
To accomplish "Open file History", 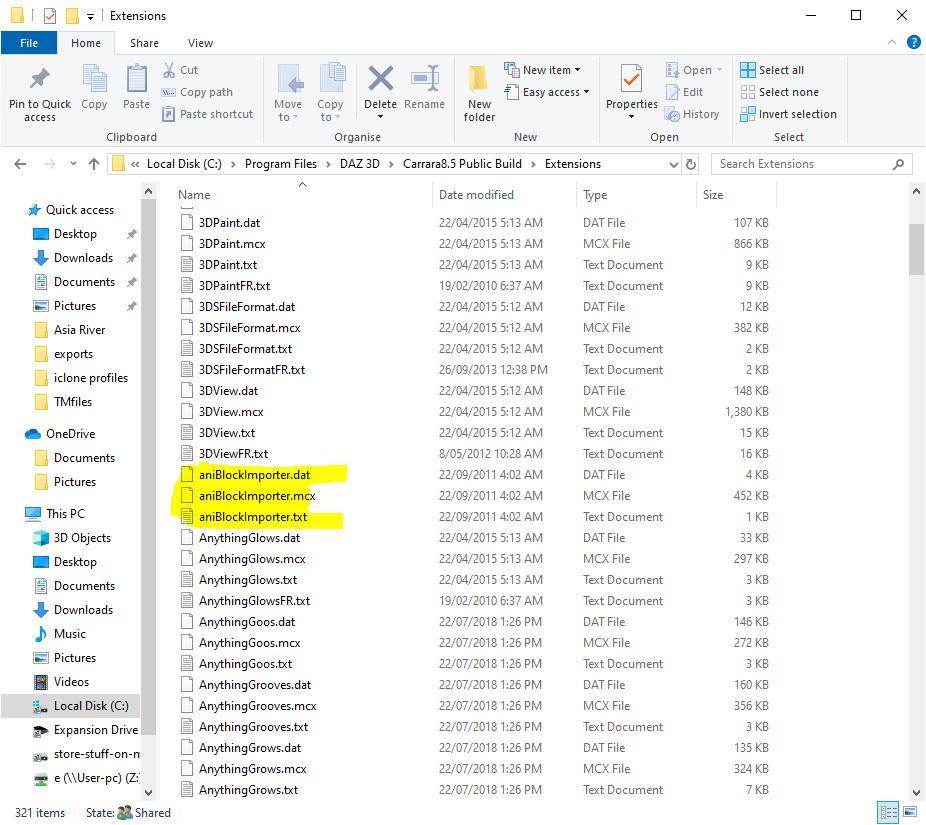I will click(692, 114).
